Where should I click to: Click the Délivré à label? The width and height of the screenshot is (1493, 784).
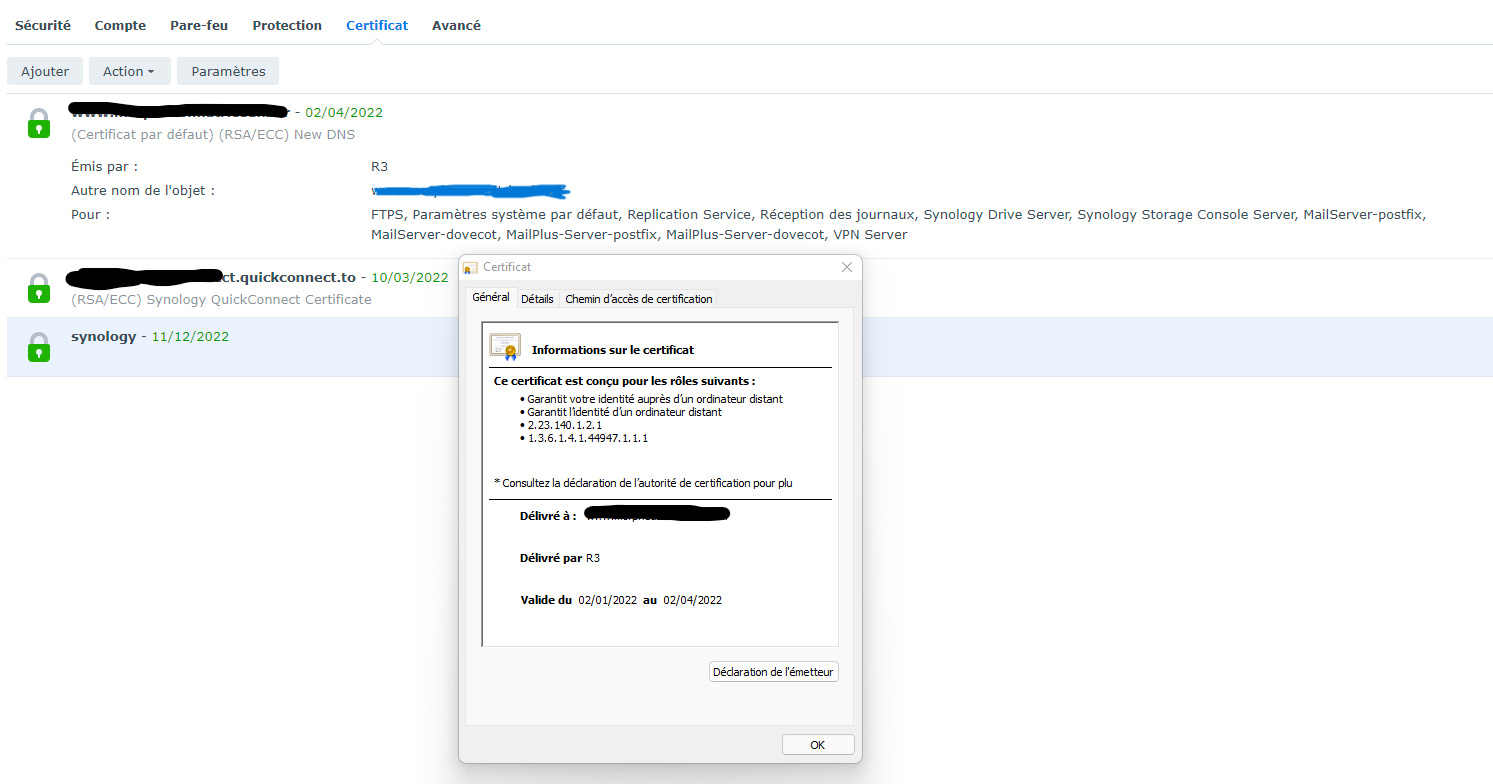[548, 516]
